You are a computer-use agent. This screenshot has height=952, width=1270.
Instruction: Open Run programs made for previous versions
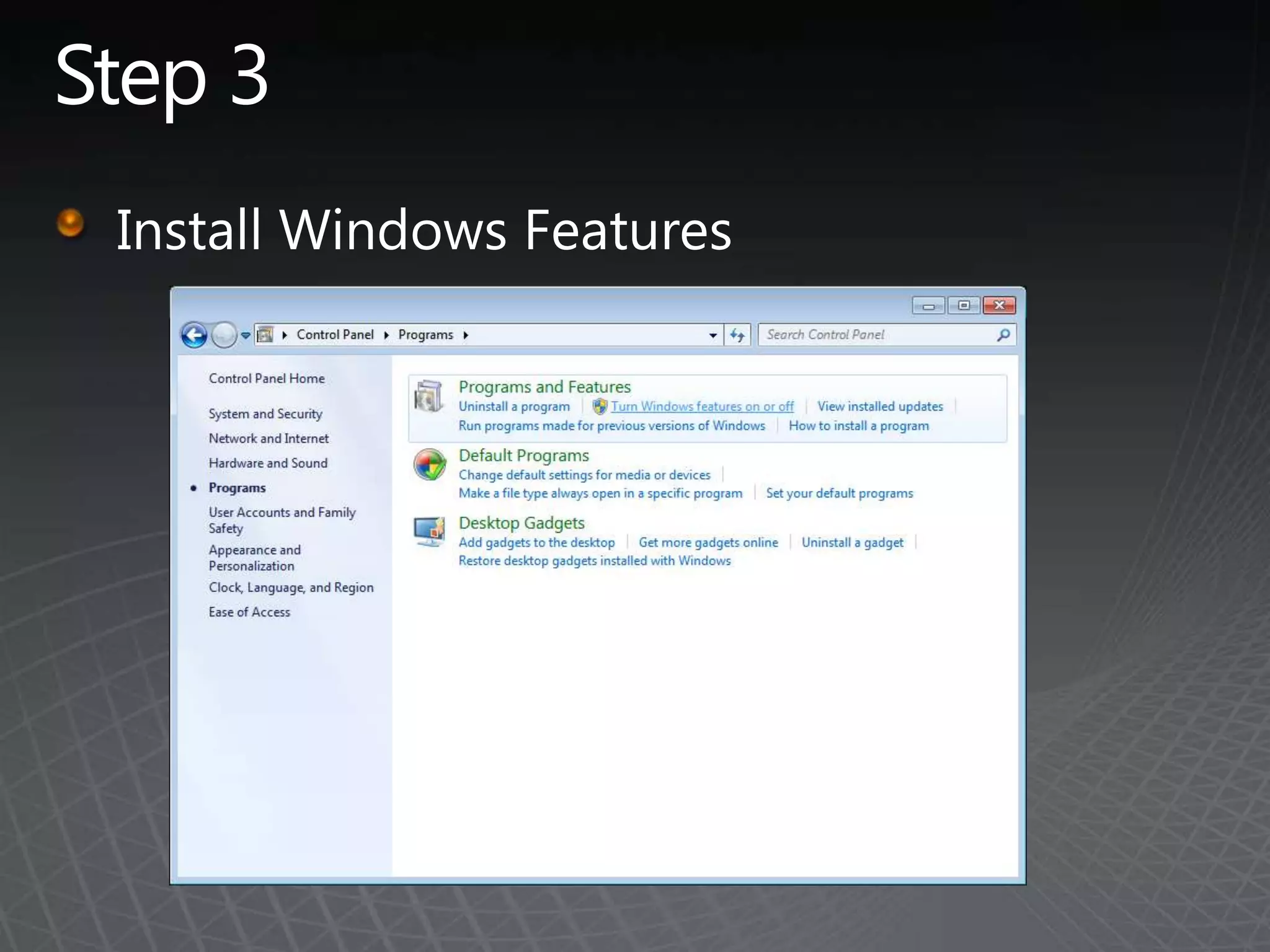[x=611, y=426]
